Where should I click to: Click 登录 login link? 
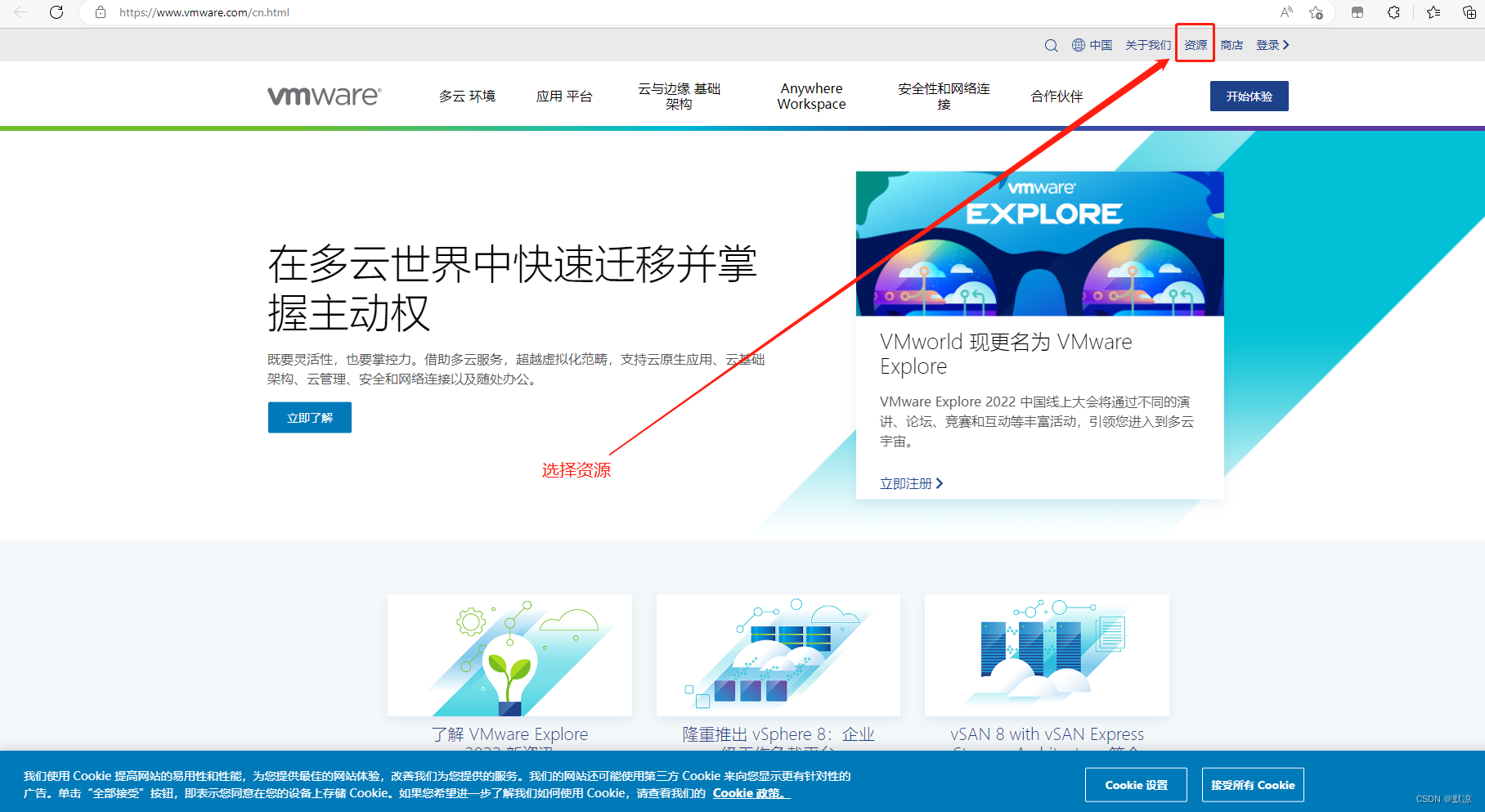click(1272, 45)
